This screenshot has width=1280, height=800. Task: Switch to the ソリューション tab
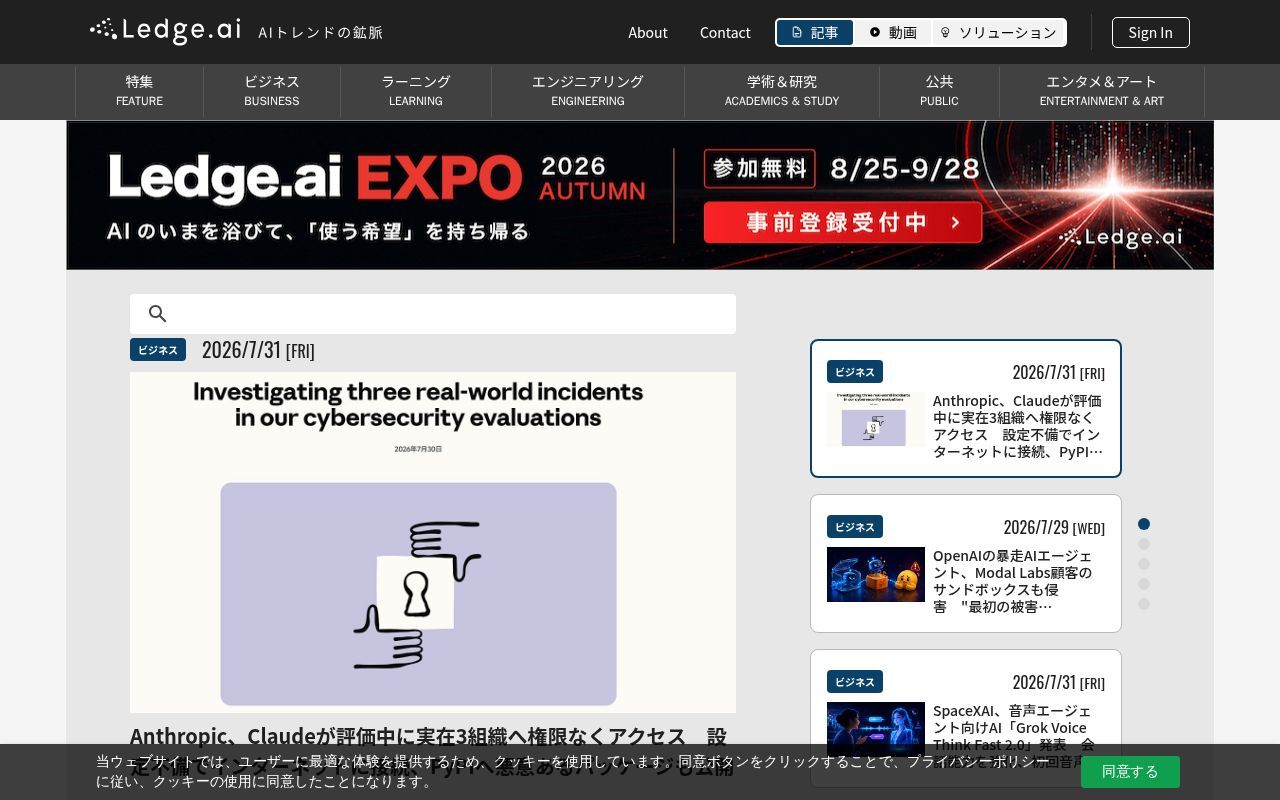pos(998,32)
